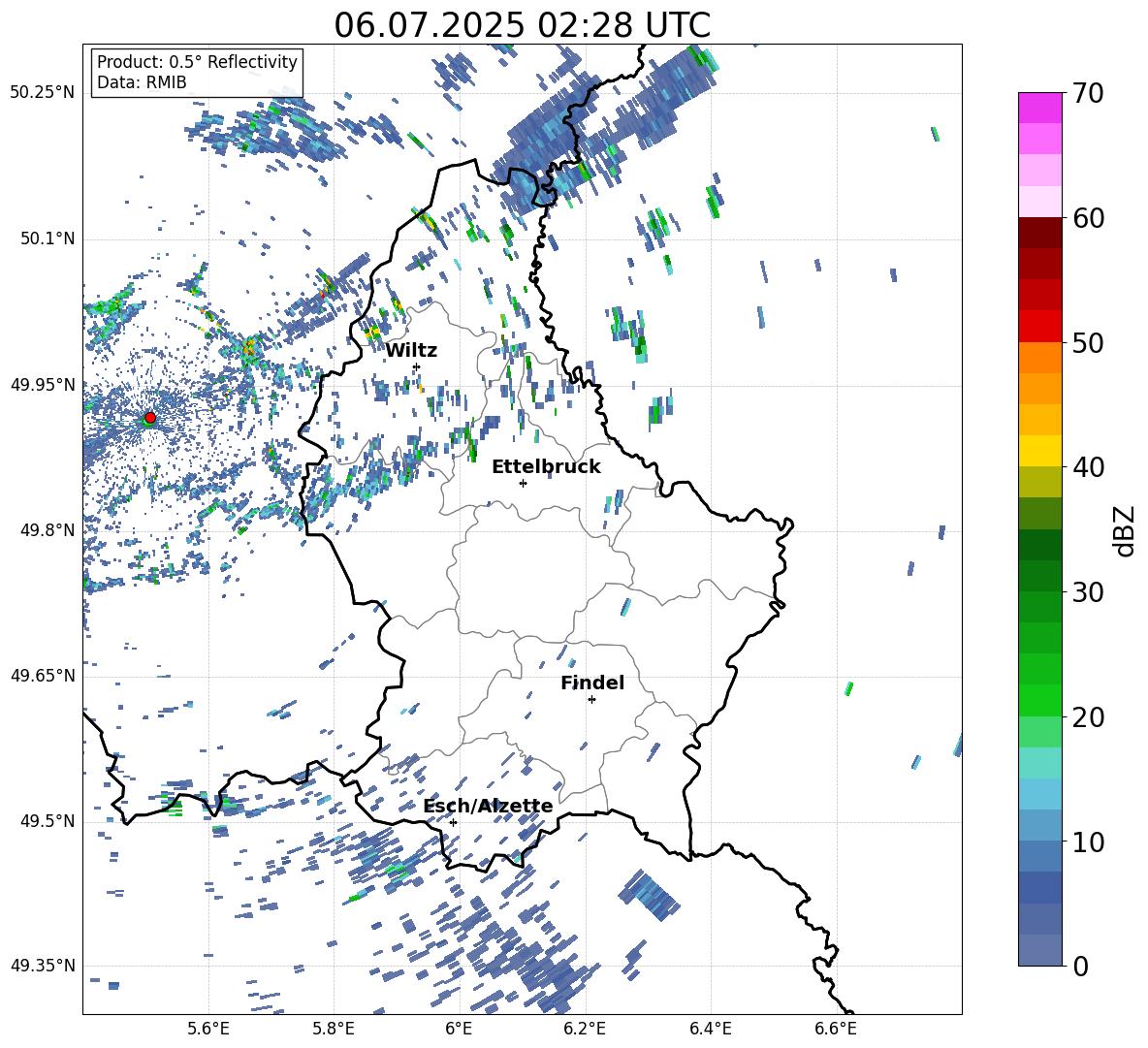Viewport: 1148px width, 1048px height.
Task: Click the Findel station cross marker
Action: pyautogui.click(x=591, y=700)
